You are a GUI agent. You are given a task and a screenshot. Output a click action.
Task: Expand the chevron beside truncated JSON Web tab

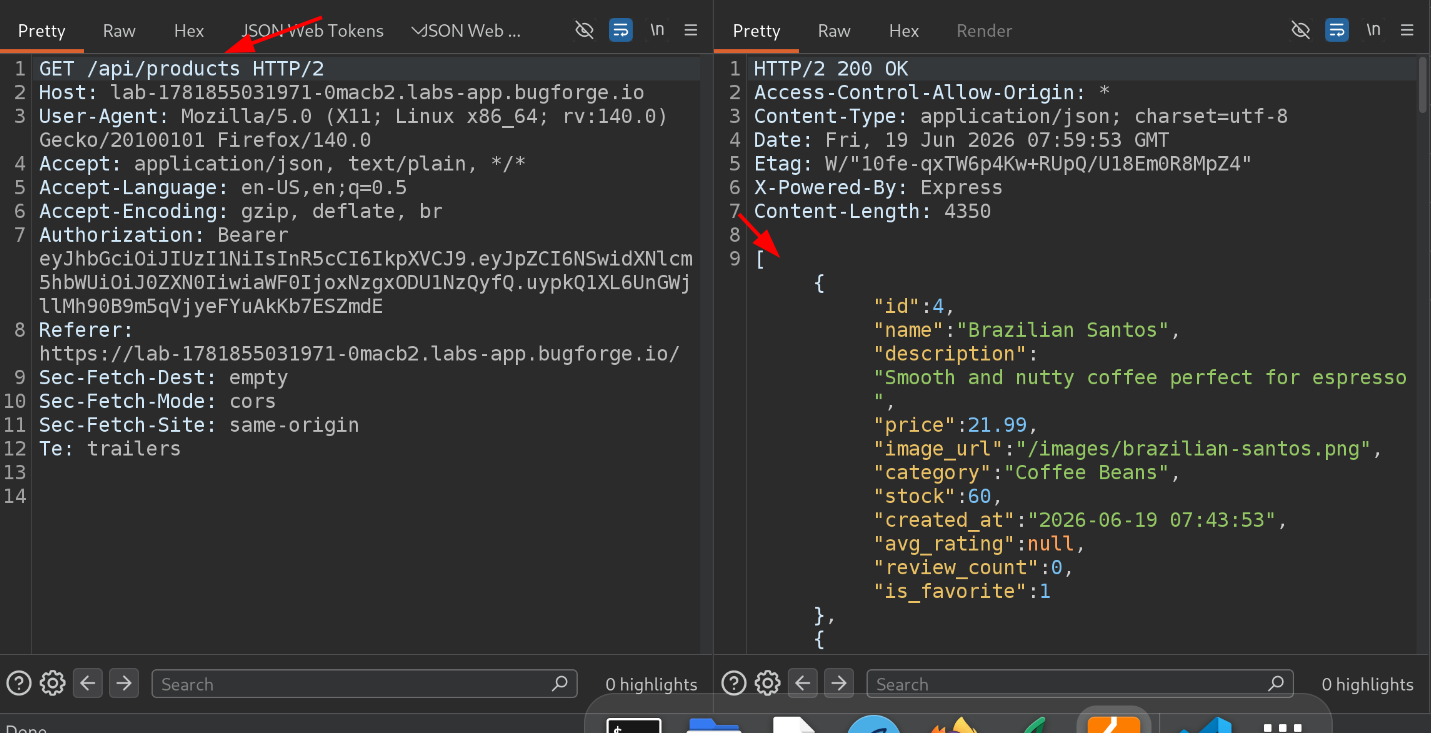click(x=418, y=31)
